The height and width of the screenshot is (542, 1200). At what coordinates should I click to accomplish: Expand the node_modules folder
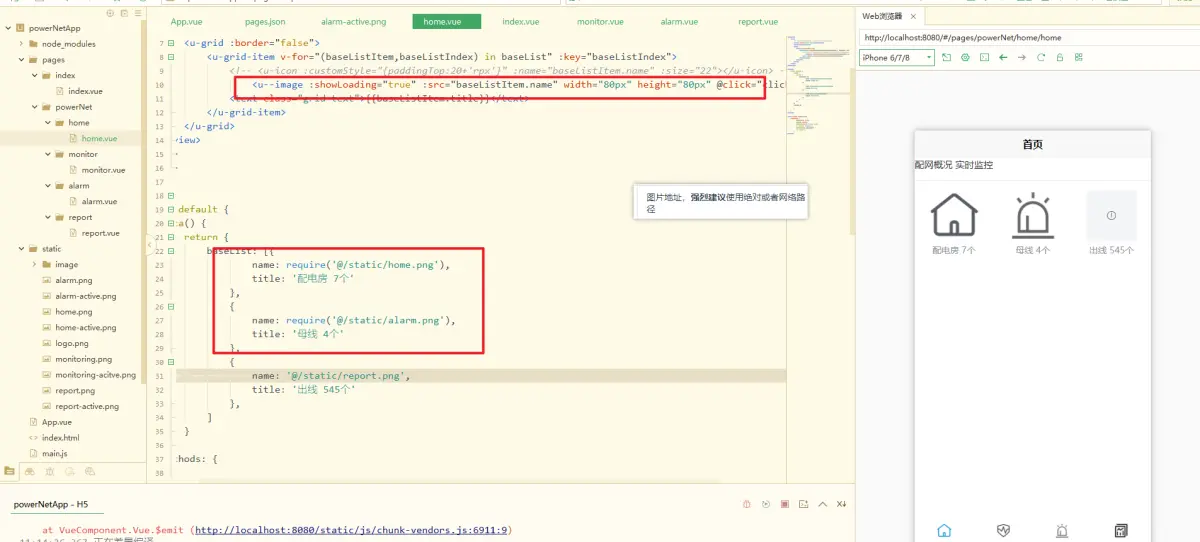point(20,44)
